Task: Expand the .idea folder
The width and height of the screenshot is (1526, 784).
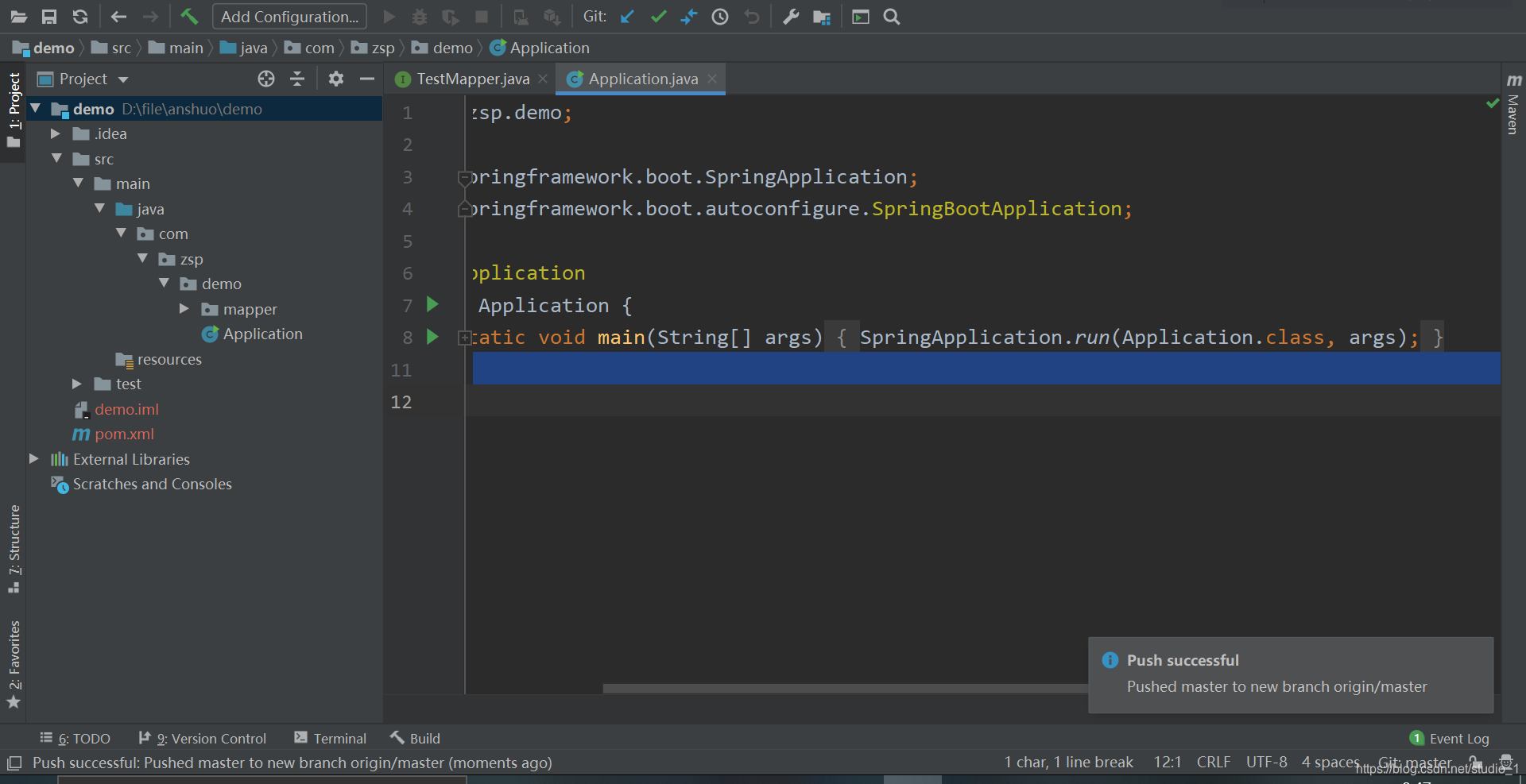Action: (x=56, y=133)
